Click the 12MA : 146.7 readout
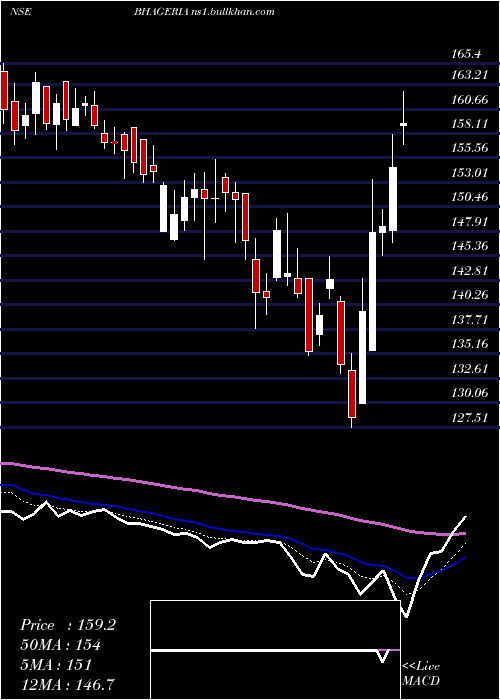 67,684
